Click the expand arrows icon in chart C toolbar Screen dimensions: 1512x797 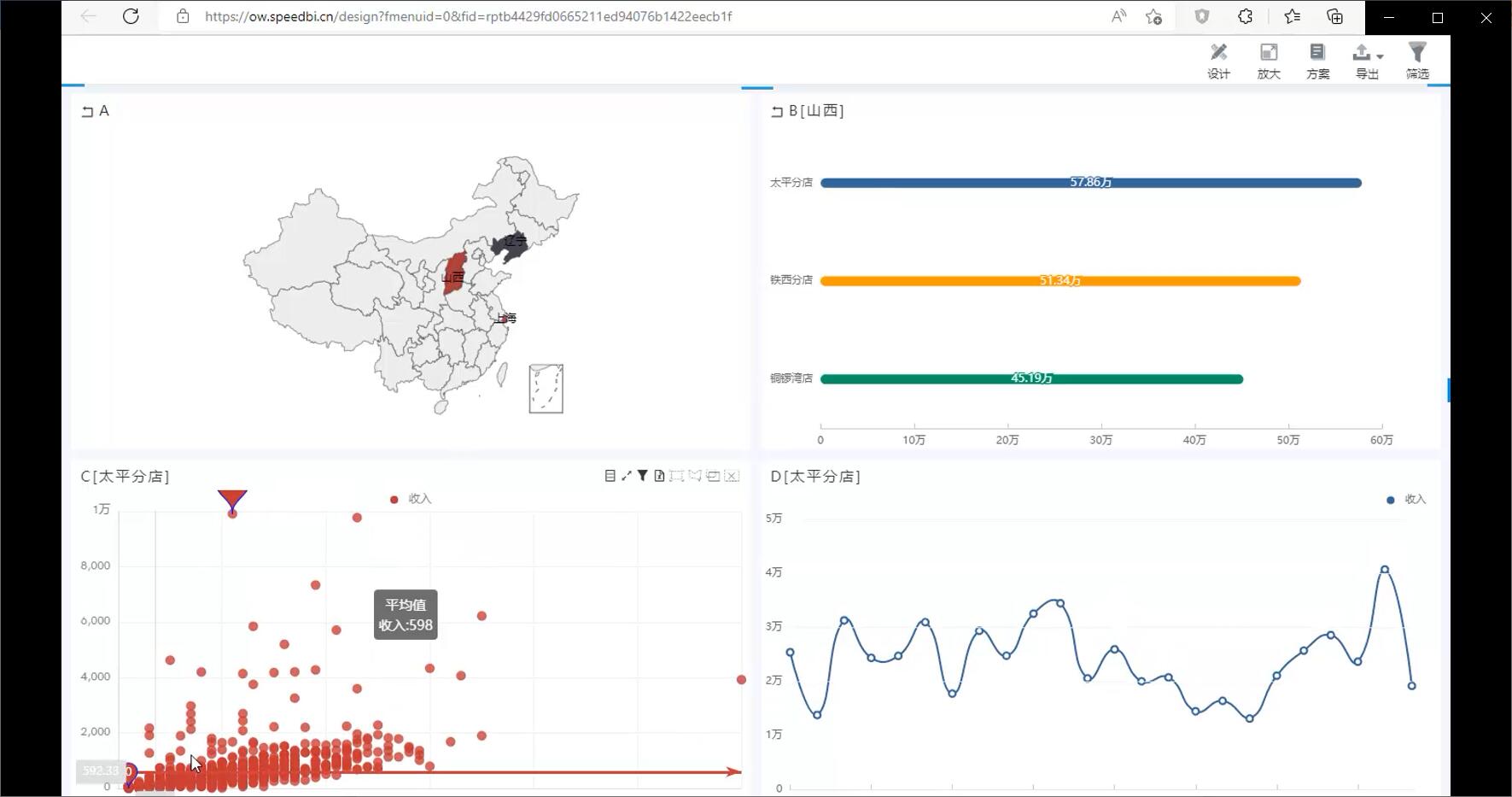627,476
